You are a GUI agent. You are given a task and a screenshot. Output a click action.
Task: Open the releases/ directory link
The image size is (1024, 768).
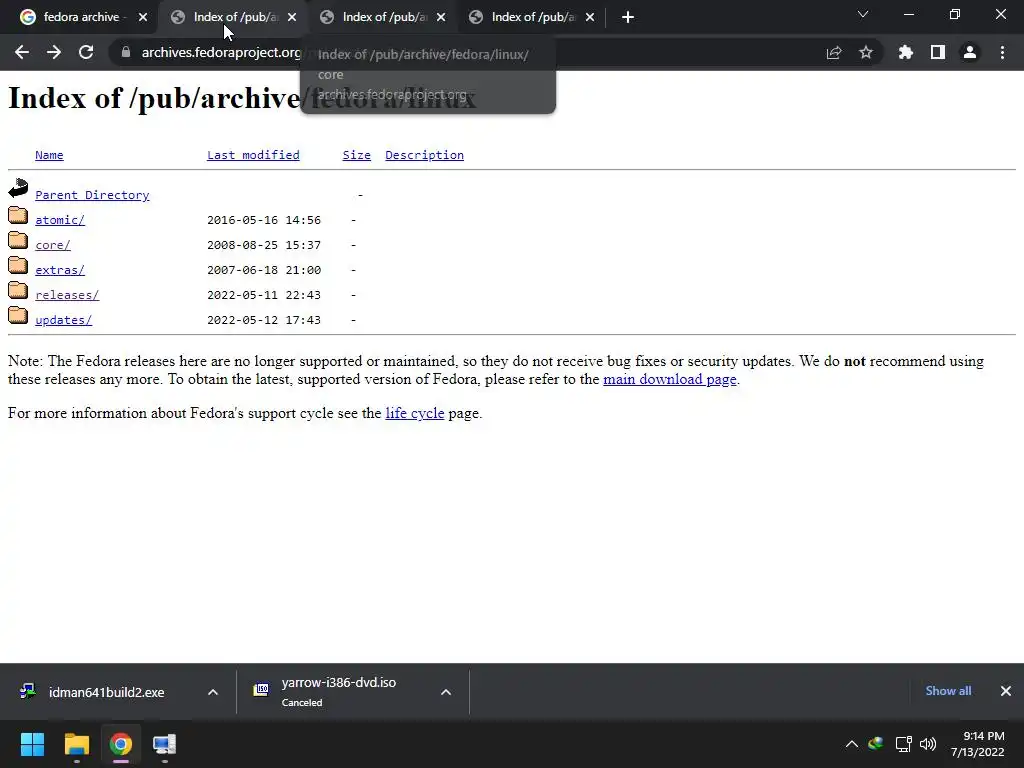coord(67,295)
